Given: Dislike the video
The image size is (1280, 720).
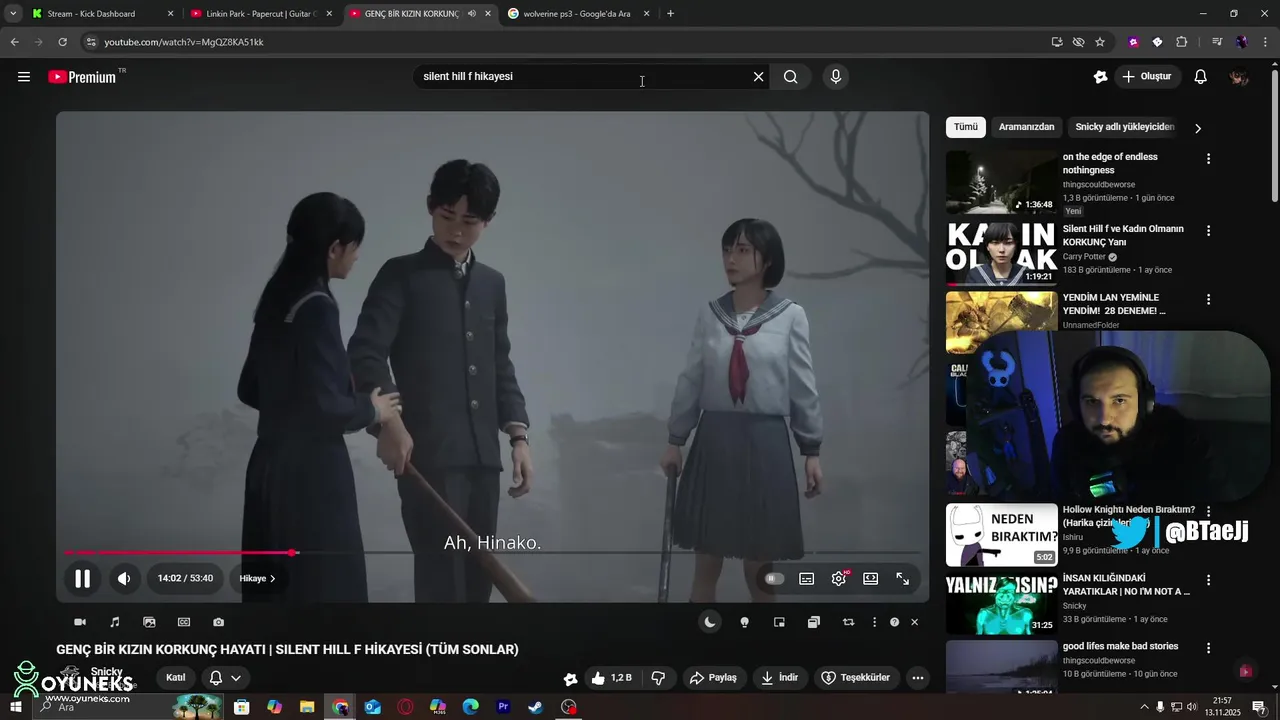Looking at the screenshot, I should [658, 678].
